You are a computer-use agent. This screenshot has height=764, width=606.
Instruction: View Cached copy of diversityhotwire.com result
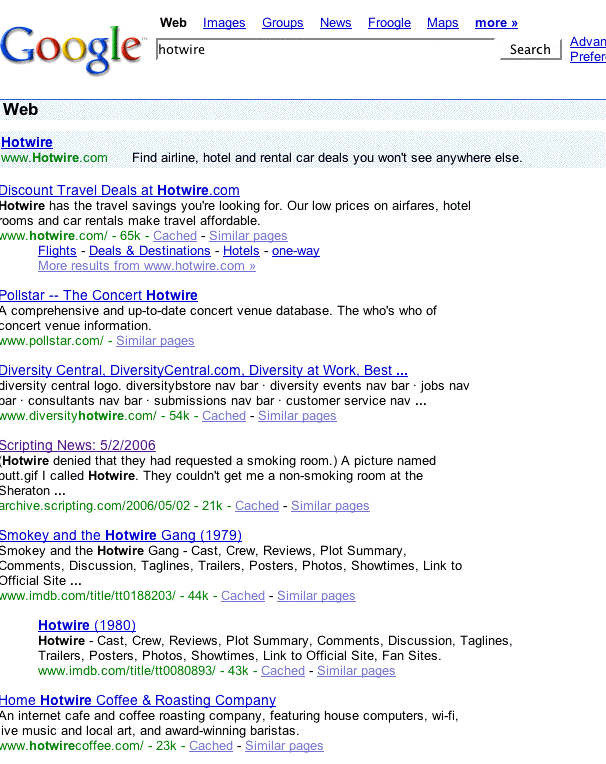click(x=223, y=416)
